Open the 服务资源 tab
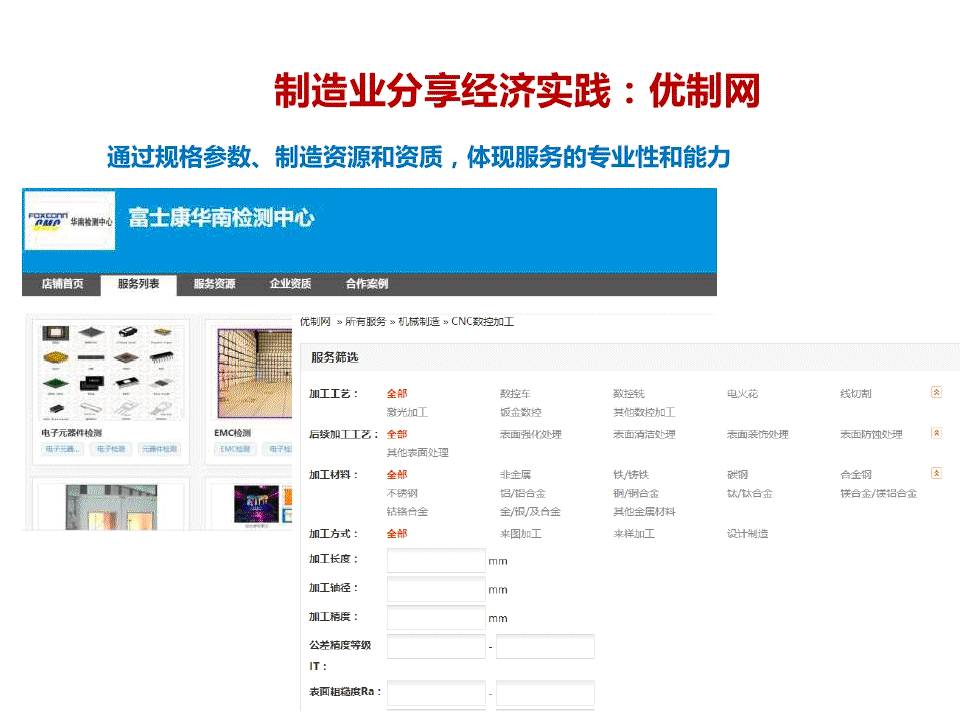This screenshot has height=720, width=960. tap(214, 284)
